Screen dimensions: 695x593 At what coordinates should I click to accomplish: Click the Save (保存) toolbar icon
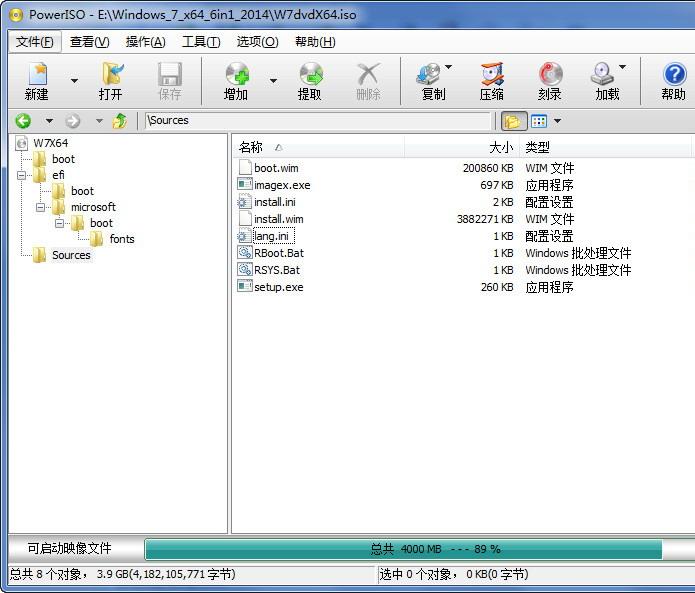click(170, 74)
